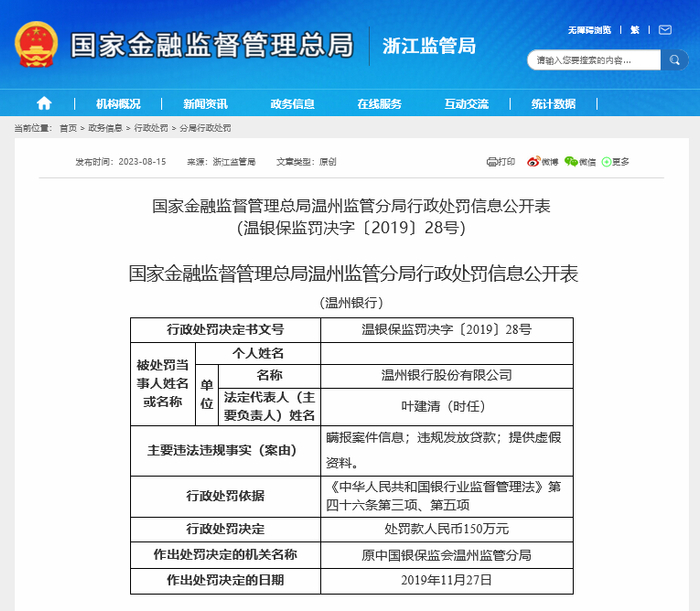The height and width of the screenshot is (611, 700).
Task: Open the 政务信息 menu
Action: [292, 104]
